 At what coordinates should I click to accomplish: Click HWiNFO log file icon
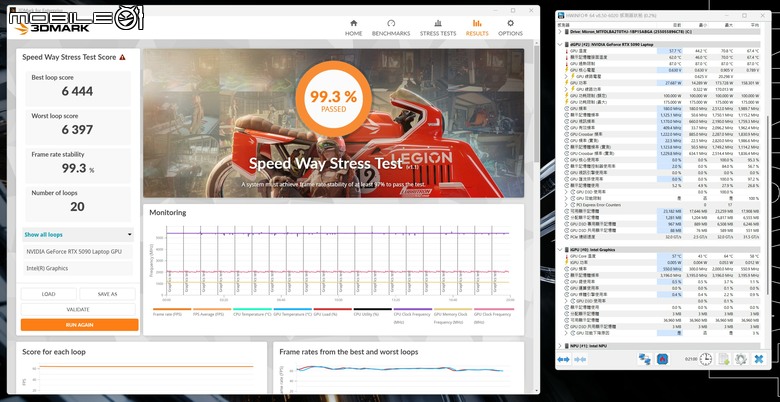pyautogui.click(x=724, y=359)
